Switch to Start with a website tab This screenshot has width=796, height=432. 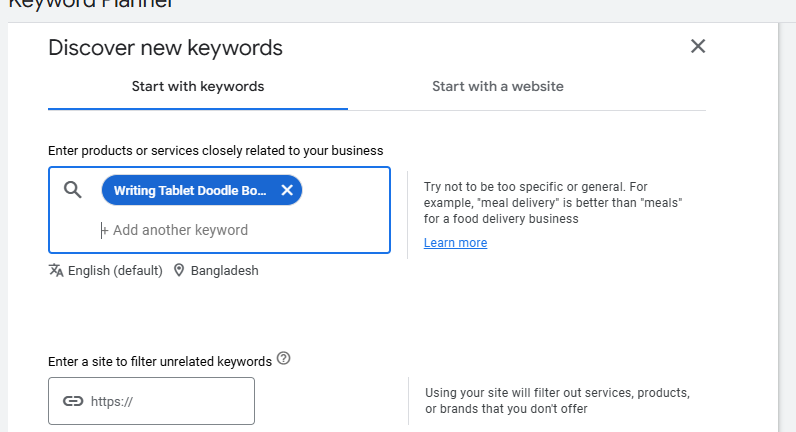[498, 86]
